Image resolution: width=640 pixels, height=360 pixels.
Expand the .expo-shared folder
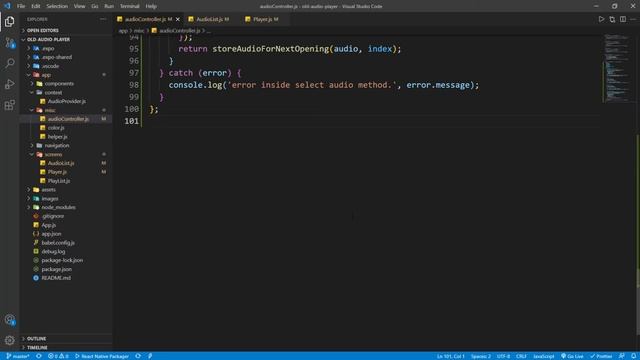coord(66,57)
